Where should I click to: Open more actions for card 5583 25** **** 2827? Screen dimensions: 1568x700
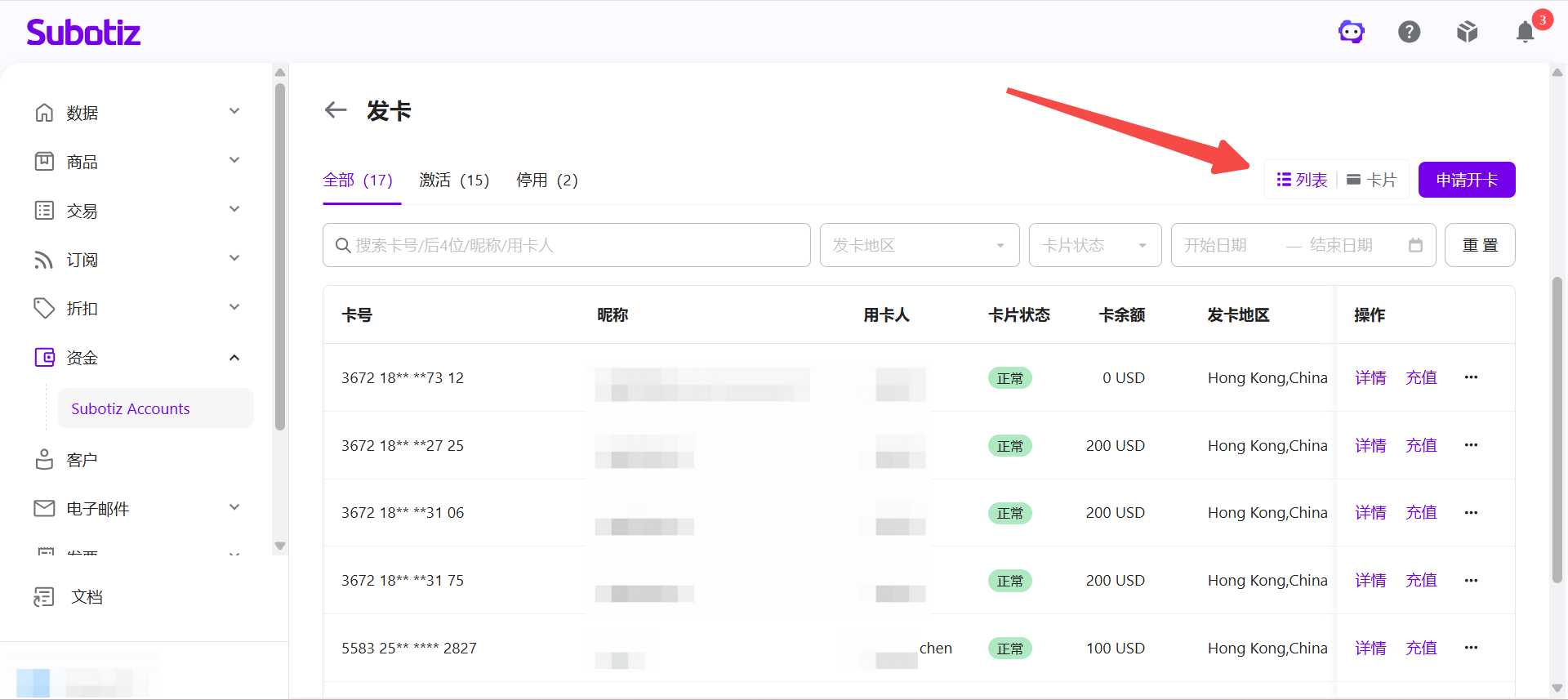pyautogui.click(x=1471, y=648)
